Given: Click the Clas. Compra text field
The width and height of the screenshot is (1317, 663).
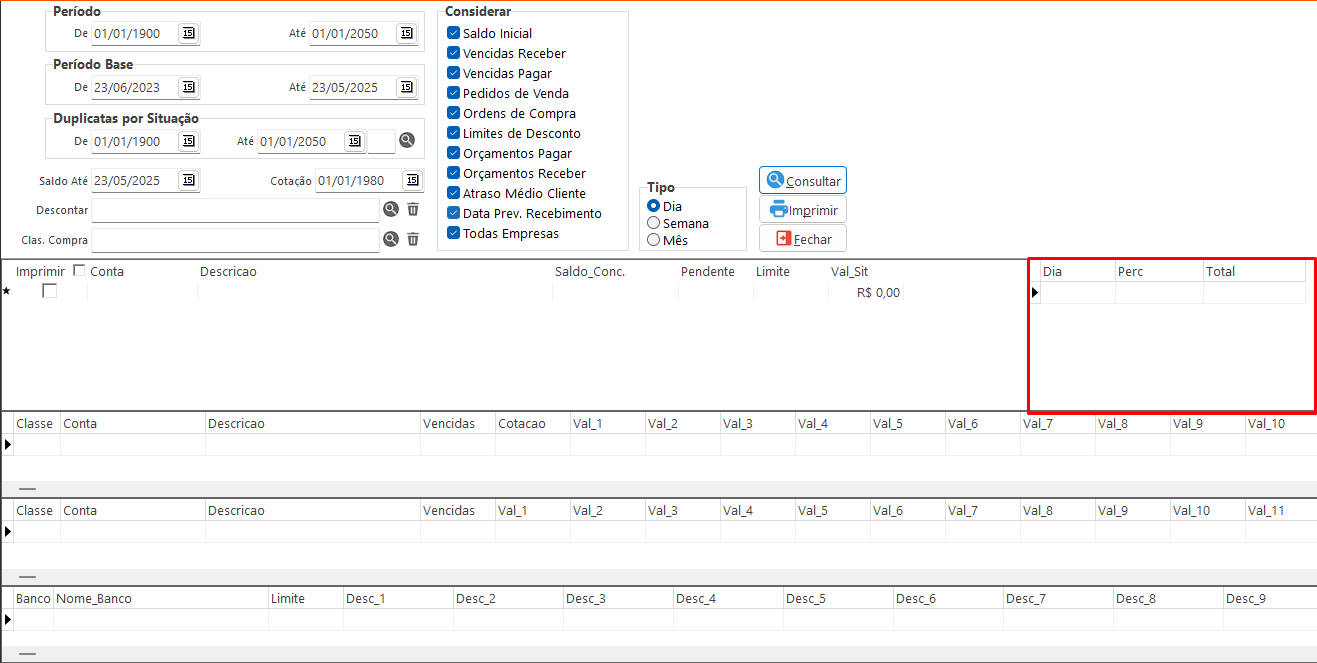Looking at the screenshot, I should coord(235,240).
